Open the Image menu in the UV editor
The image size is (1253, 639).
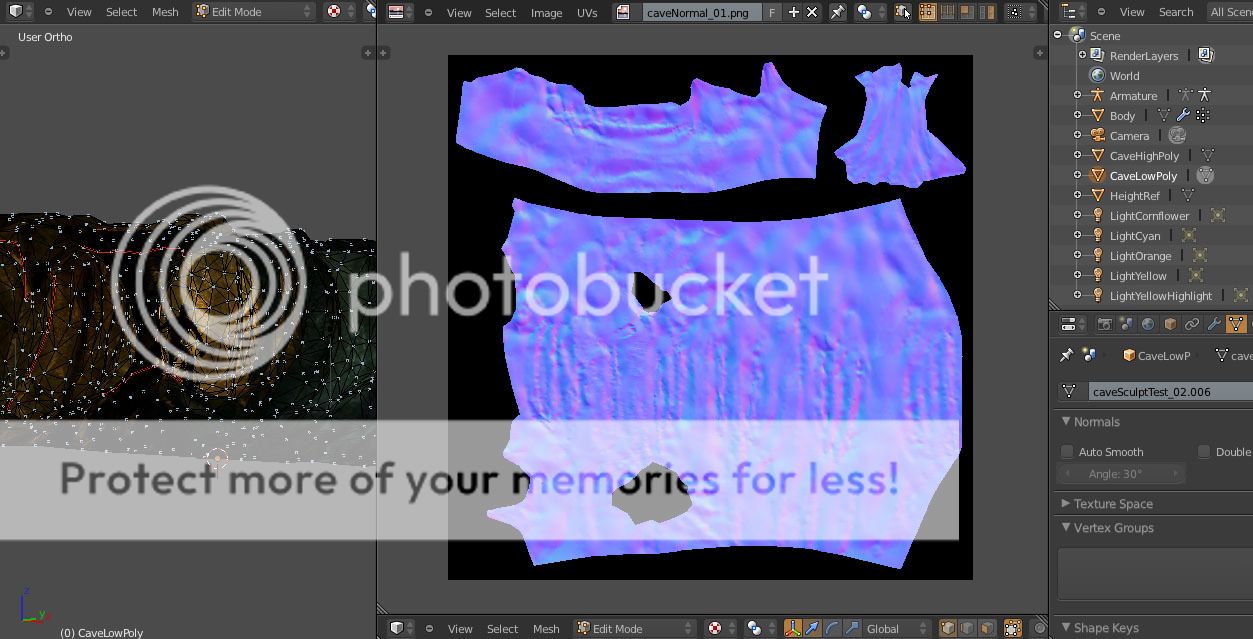pyautogui.click(x=546, y=13)
